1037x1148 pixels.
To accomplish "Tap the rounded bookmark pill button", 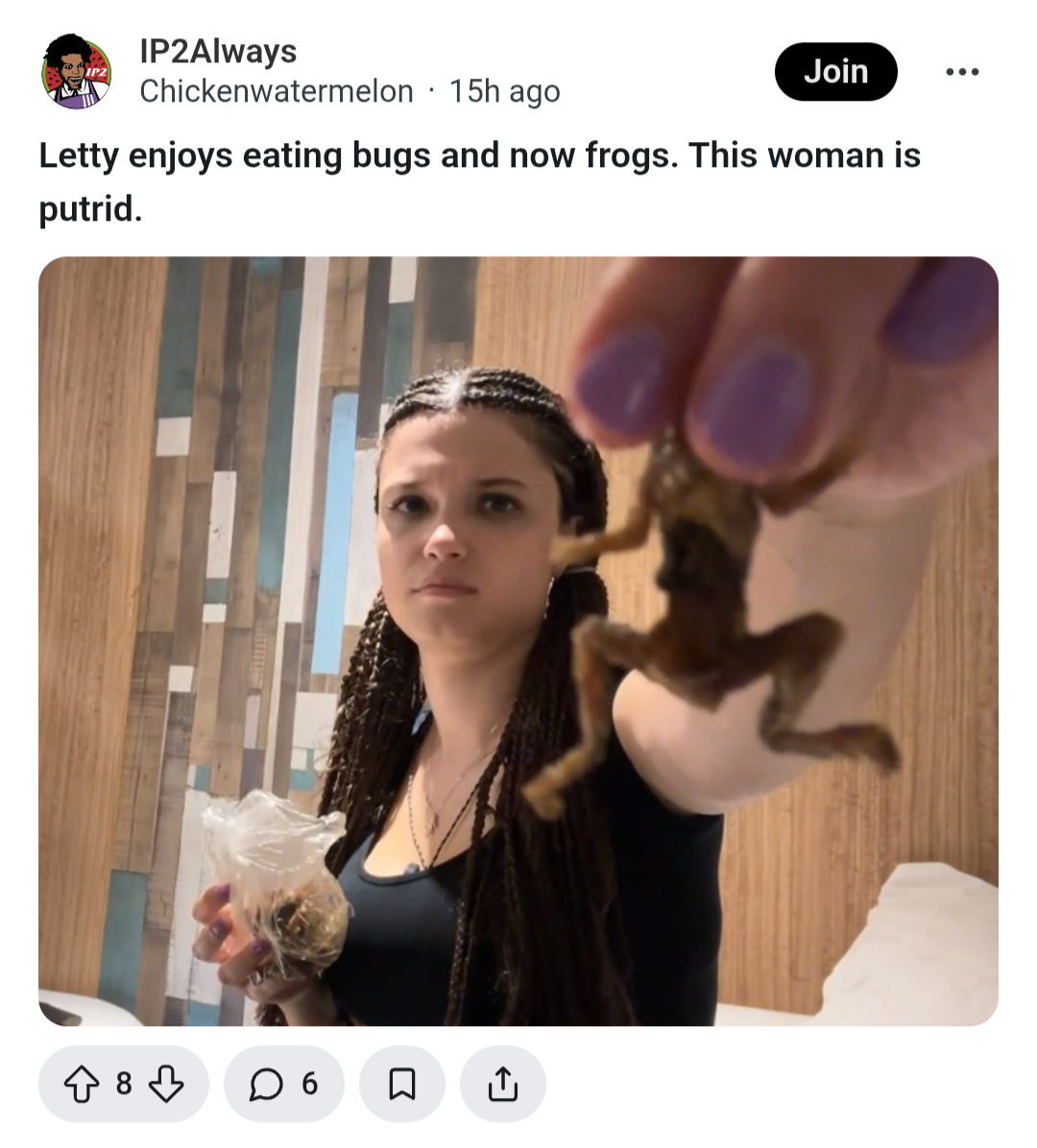I will tap(402, 1084).
